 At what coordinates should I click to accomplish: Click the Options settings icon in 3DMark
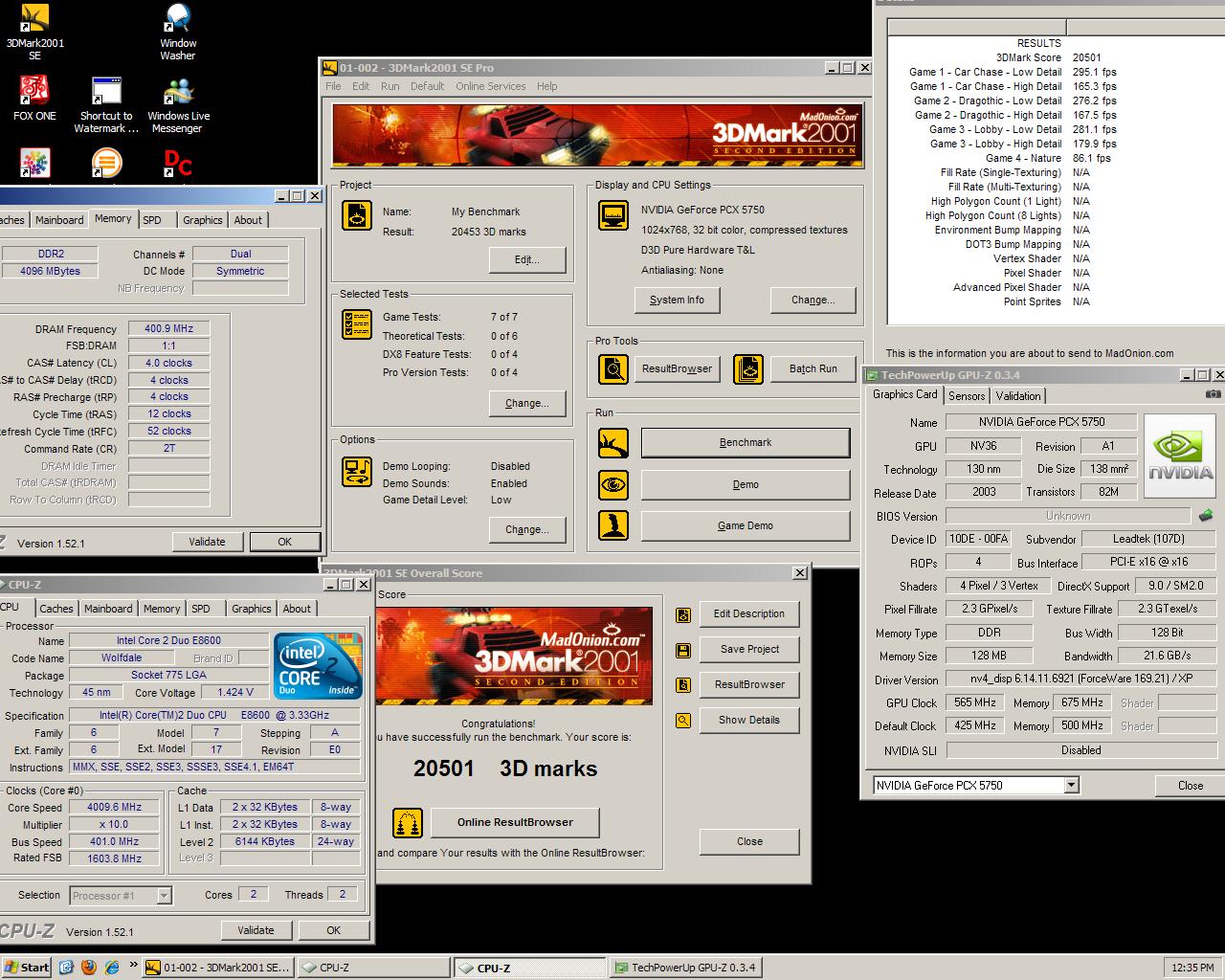357,472
